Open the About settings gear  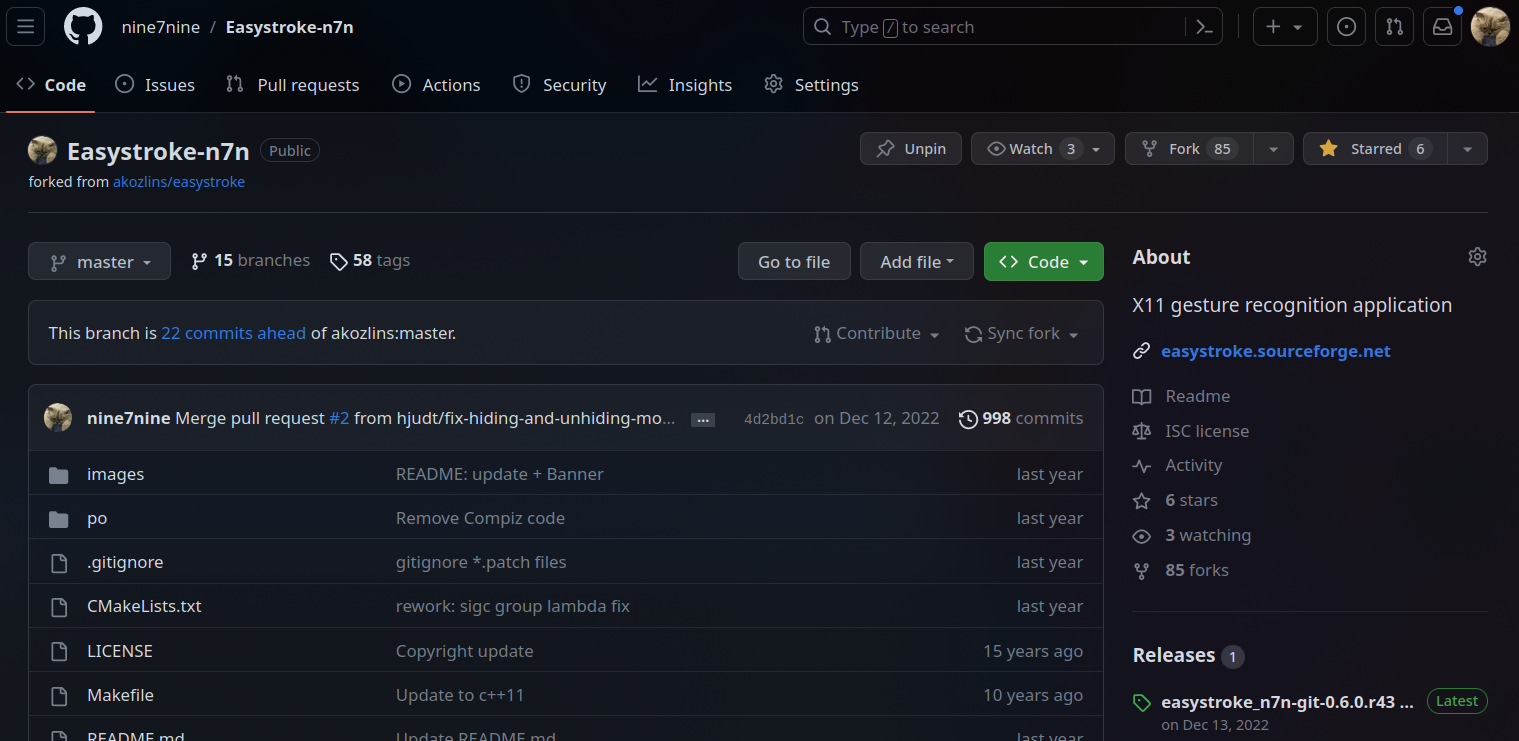point(1477,257)
